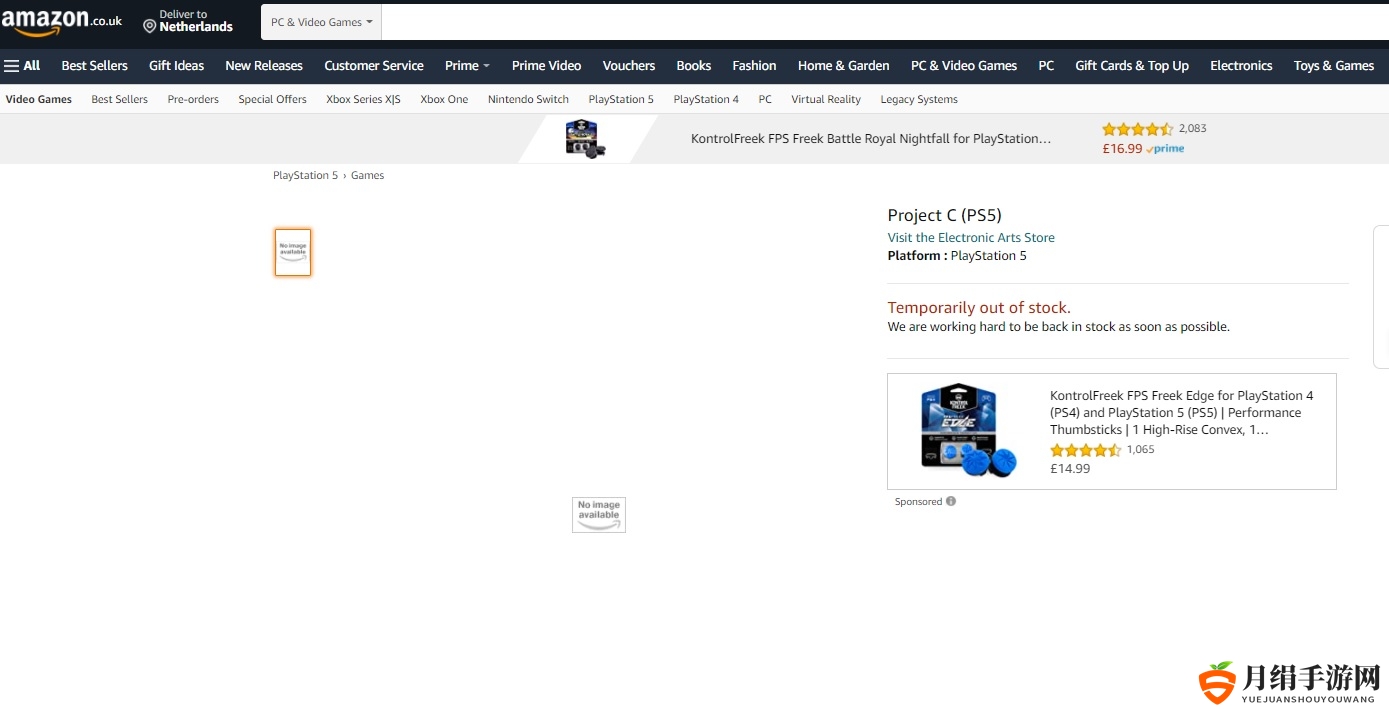Open the Deliver to Netherlands location selector
The height and width of the screenshot is (709, 1389).
(x=188, y=21)
